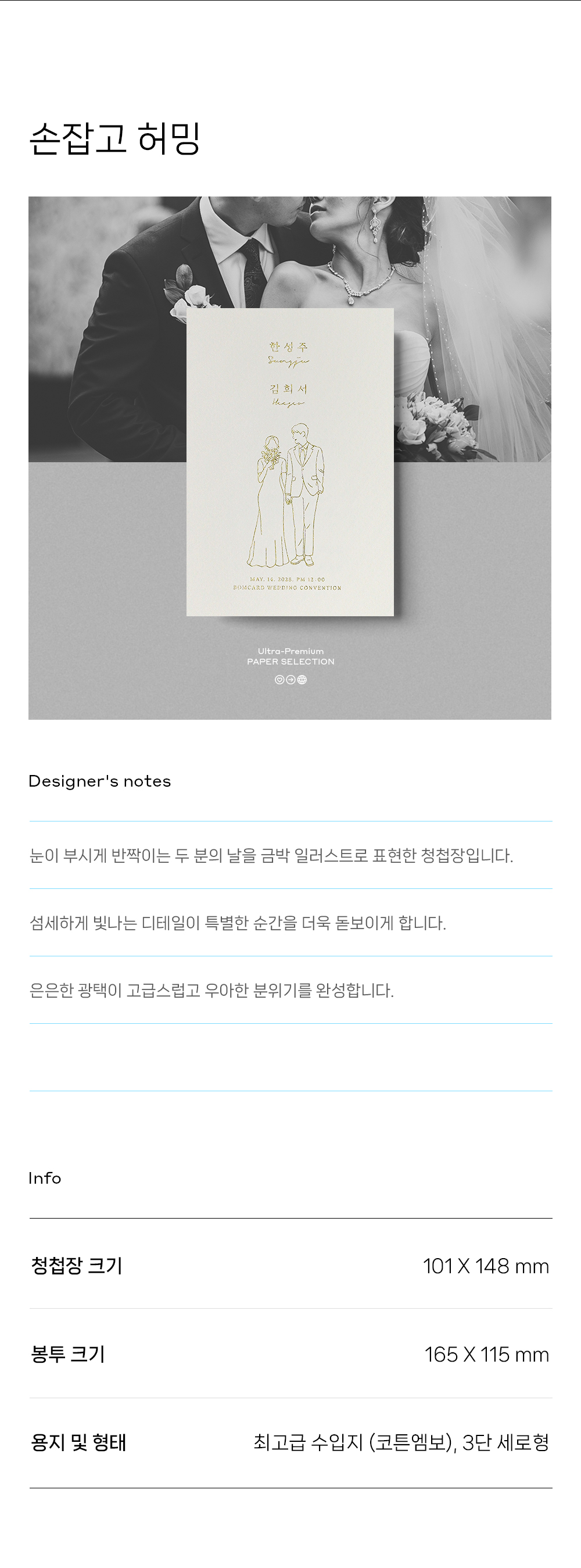
Task: Click the heart icon under Paper Selection
Action: [279, 680]
